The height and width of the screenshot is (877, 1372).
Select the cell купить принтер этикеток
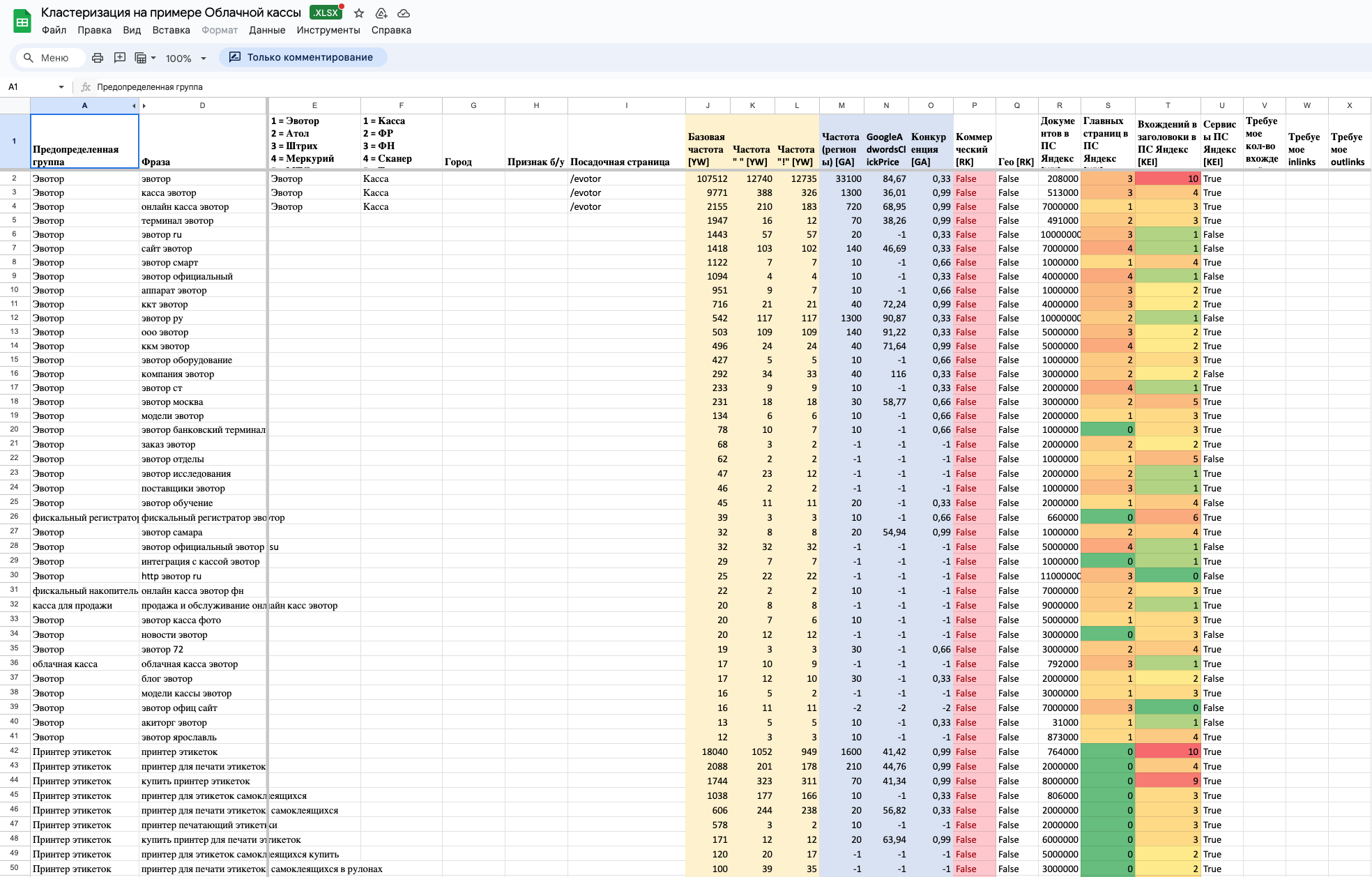[203, 781]
